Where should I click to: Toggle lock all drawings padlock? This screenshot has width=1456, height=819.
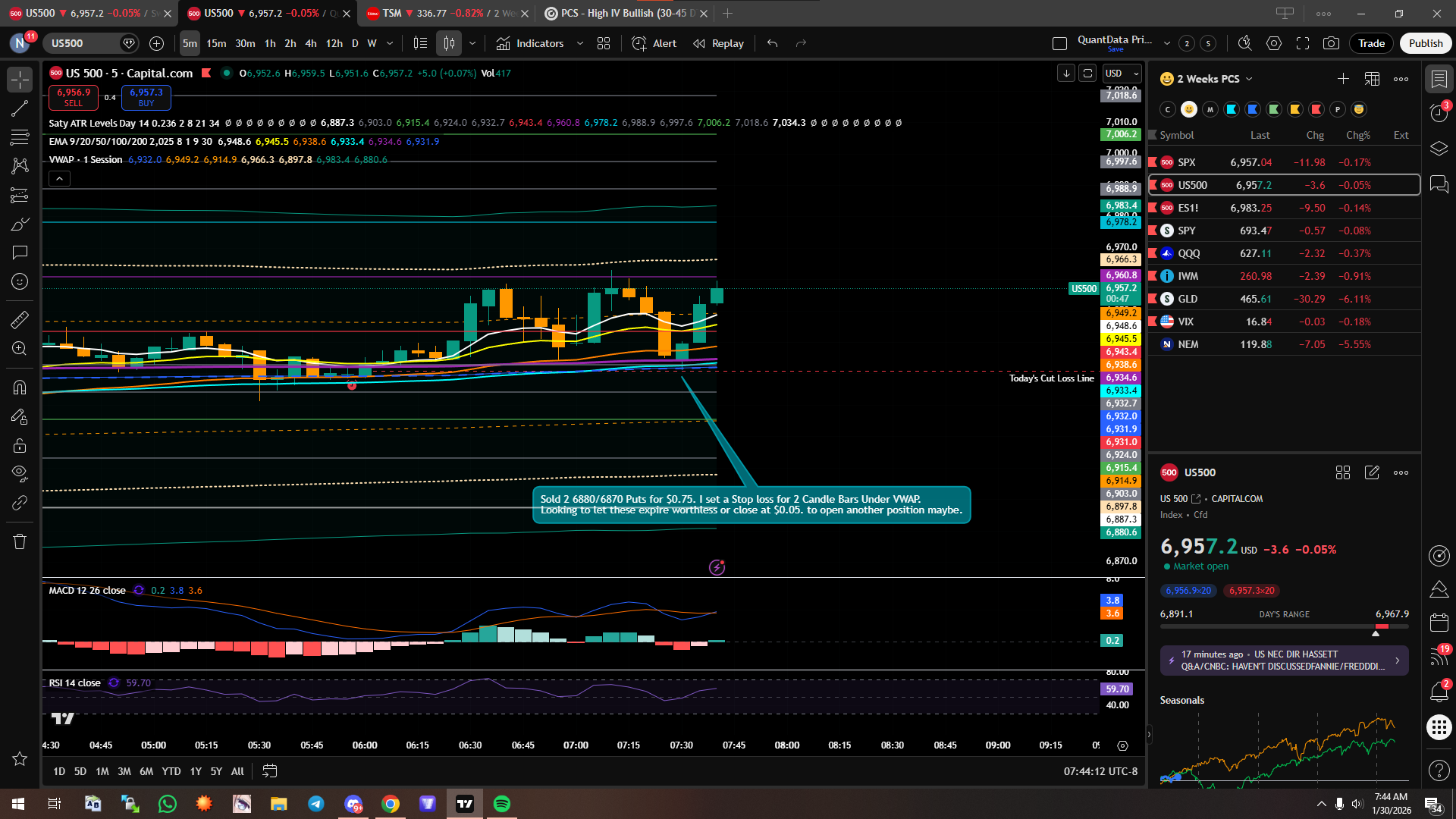20,445
